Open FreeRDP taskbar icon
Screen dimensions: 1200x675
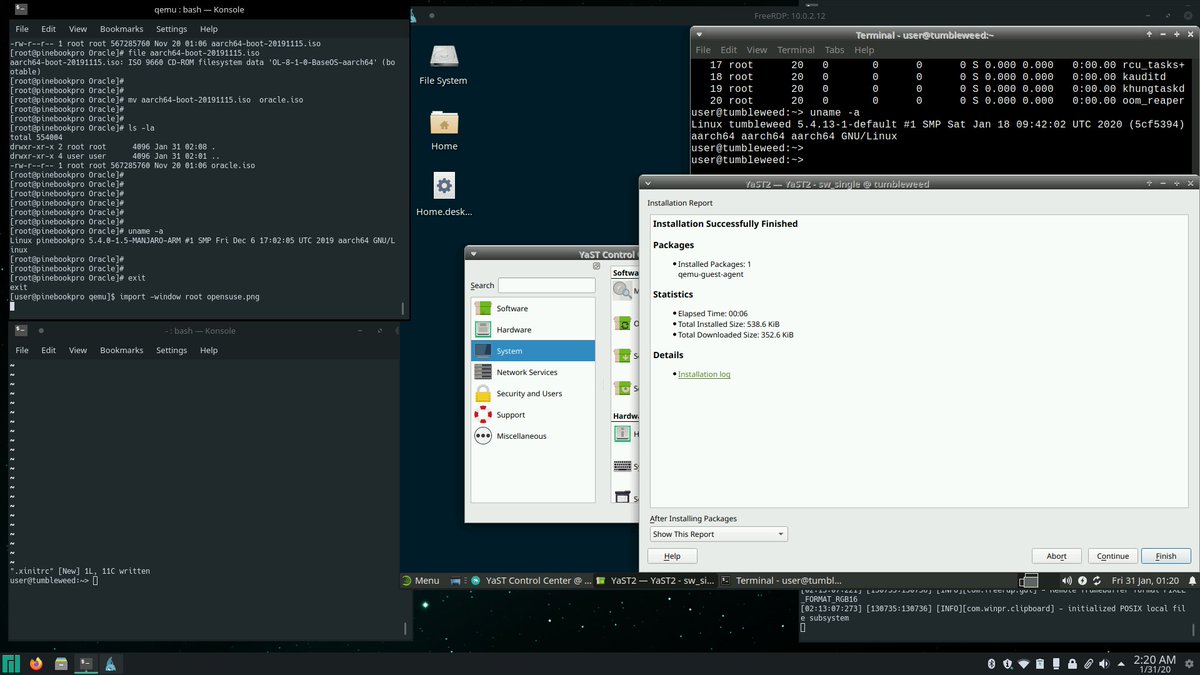[x=112, y=663]
